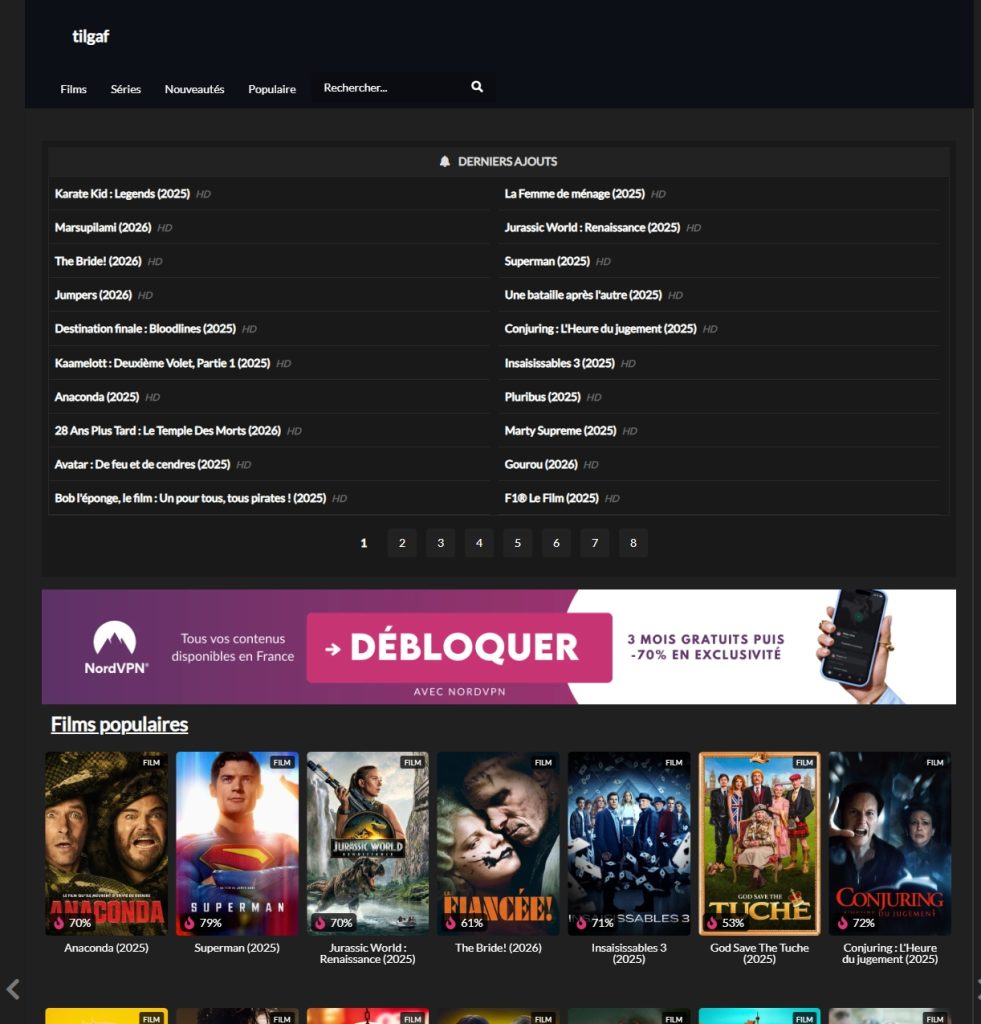Click the bell icon beside Derniers Ajouts
Viewport: 981px width, 1024px height.
point(445,161)
